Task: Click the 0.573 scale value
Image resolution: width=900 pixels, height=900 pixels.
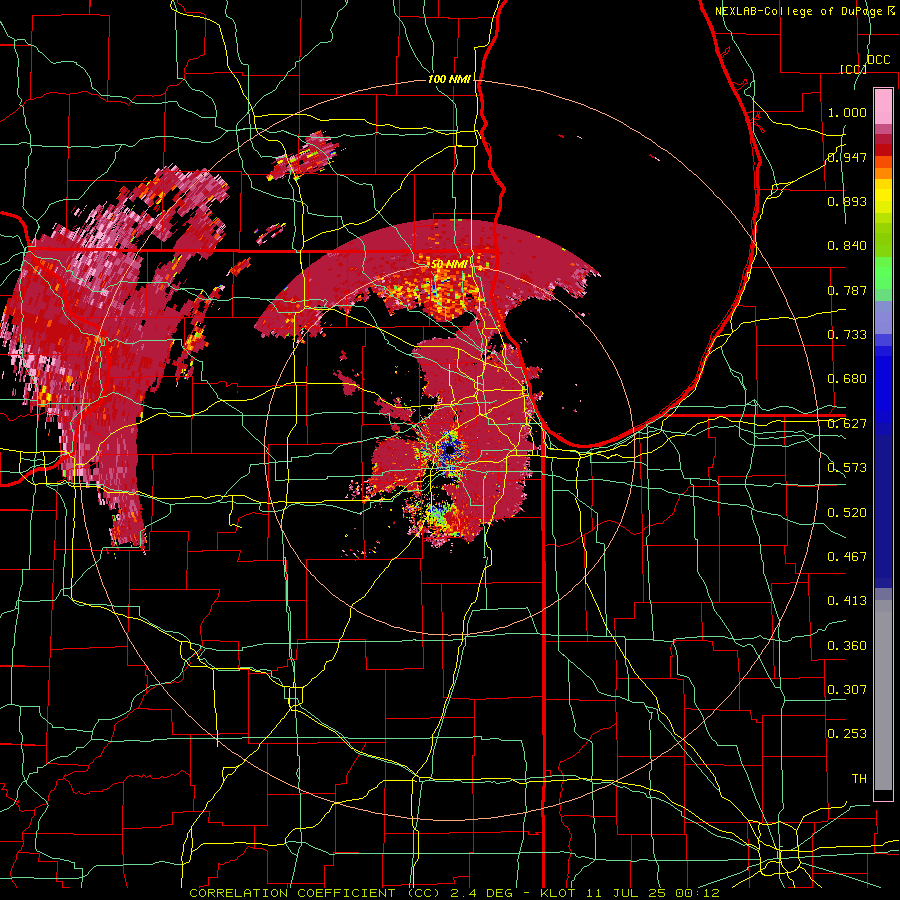Action: pos(847,468)
